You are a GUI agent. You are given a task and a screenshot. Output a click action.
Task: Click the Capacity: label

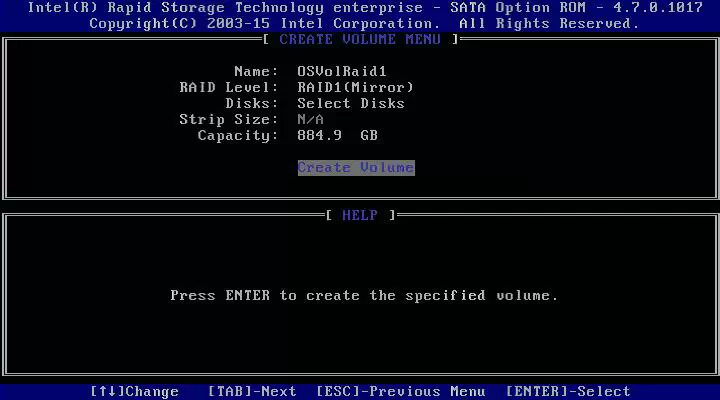[238, 135]
